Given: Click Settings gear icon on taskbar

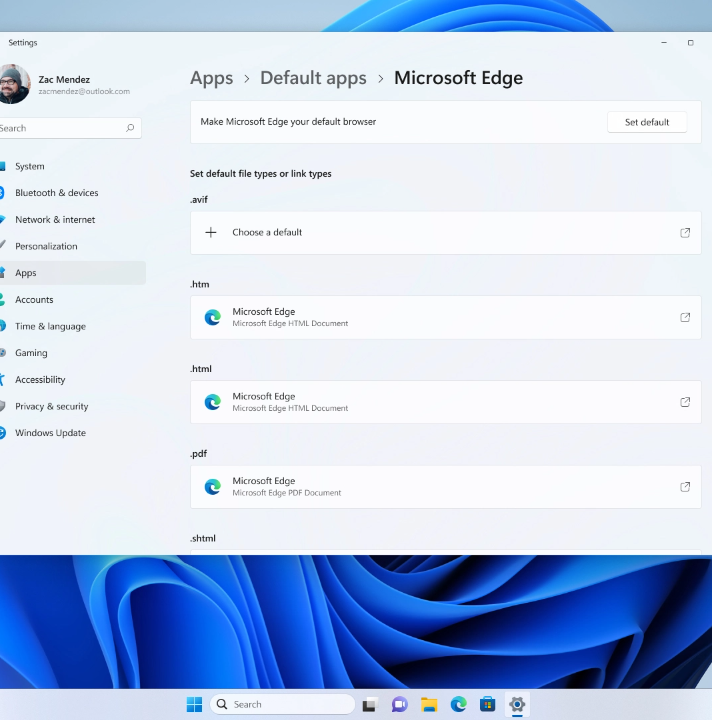Looking at the screenshot, I should 517,704.
